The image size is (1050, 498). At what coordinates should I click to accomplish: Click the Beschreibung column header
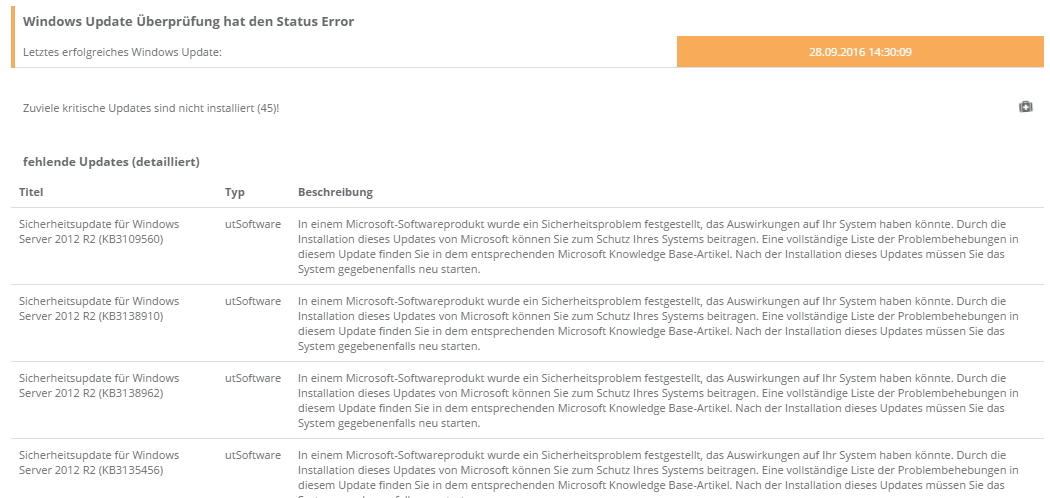point(335,192)
